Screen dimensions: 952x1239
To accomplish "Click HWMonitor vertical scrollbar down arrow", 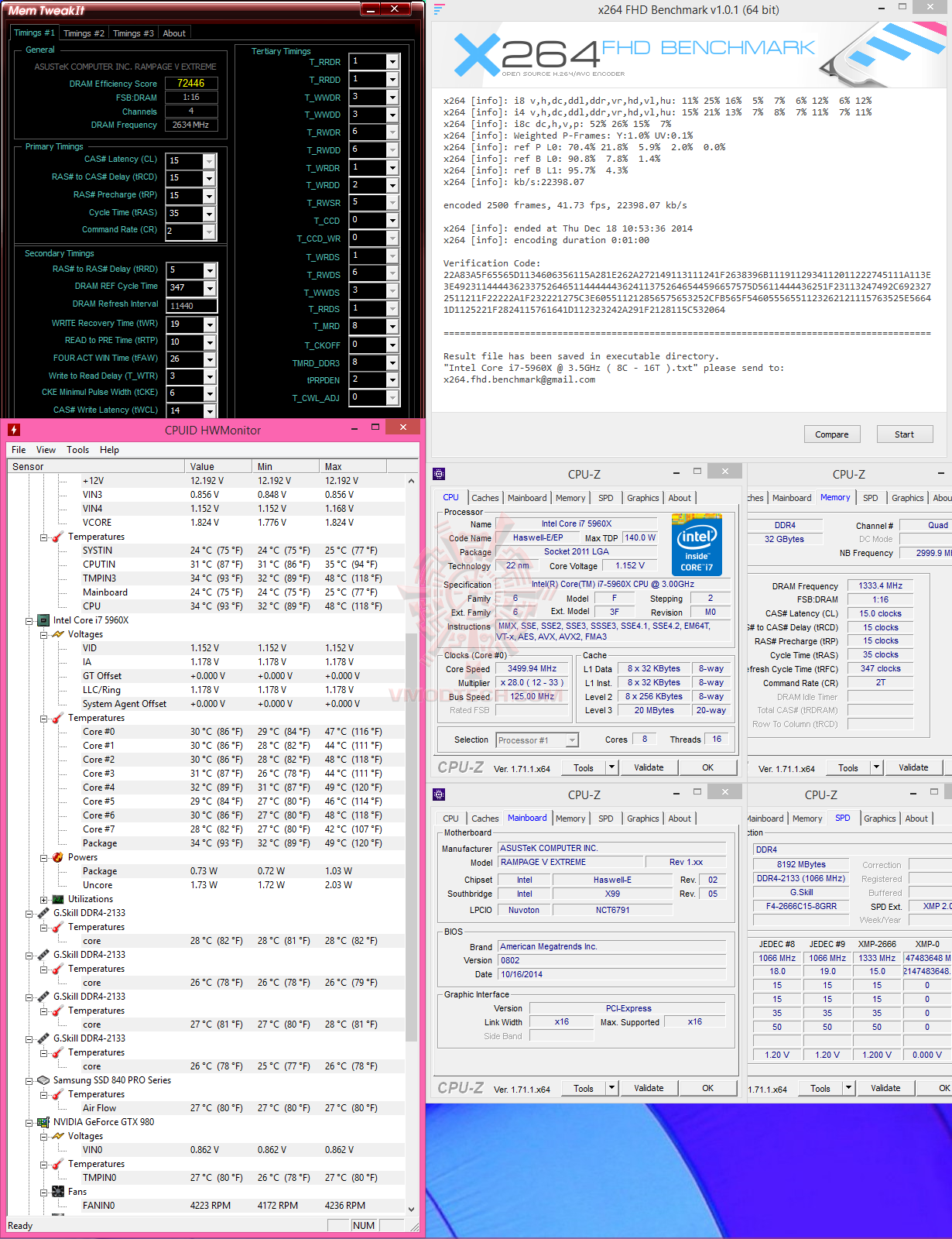I will (x=411, y=1209).
